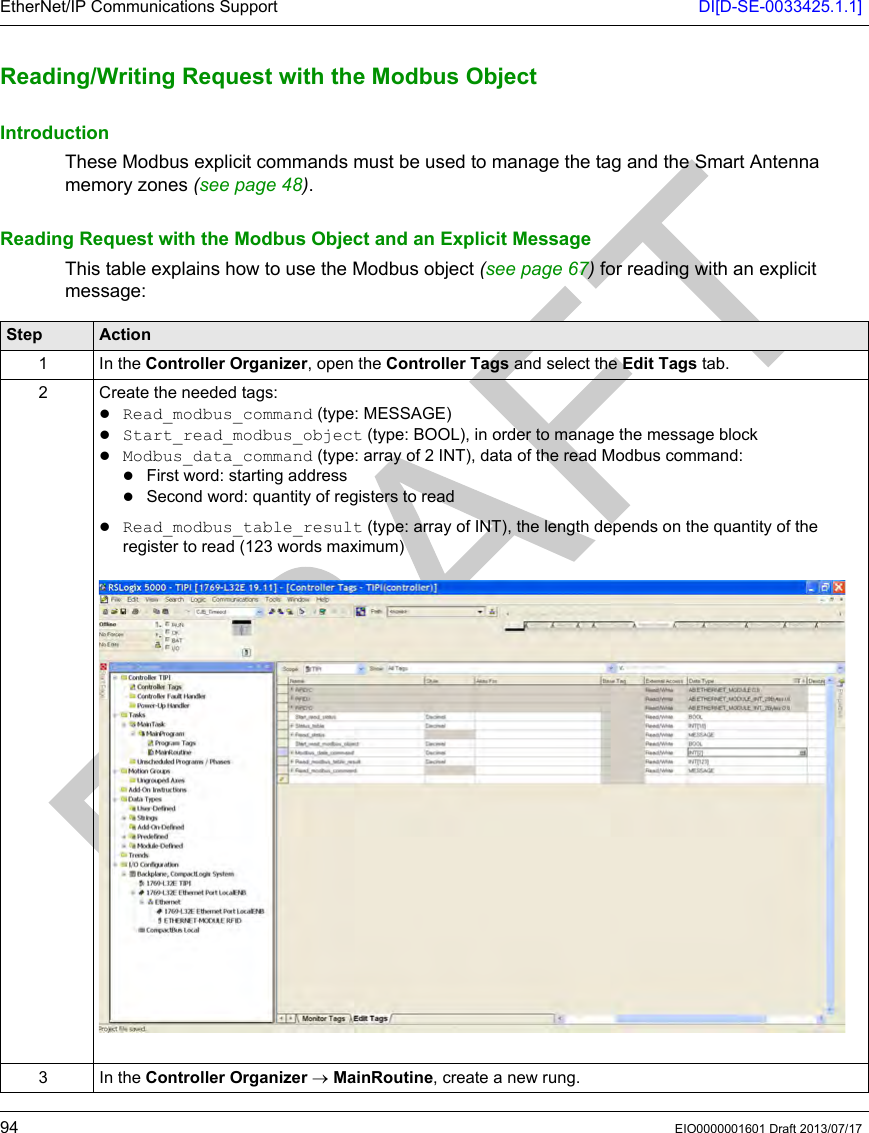Click the Save toolbar icon

(124, 612)
